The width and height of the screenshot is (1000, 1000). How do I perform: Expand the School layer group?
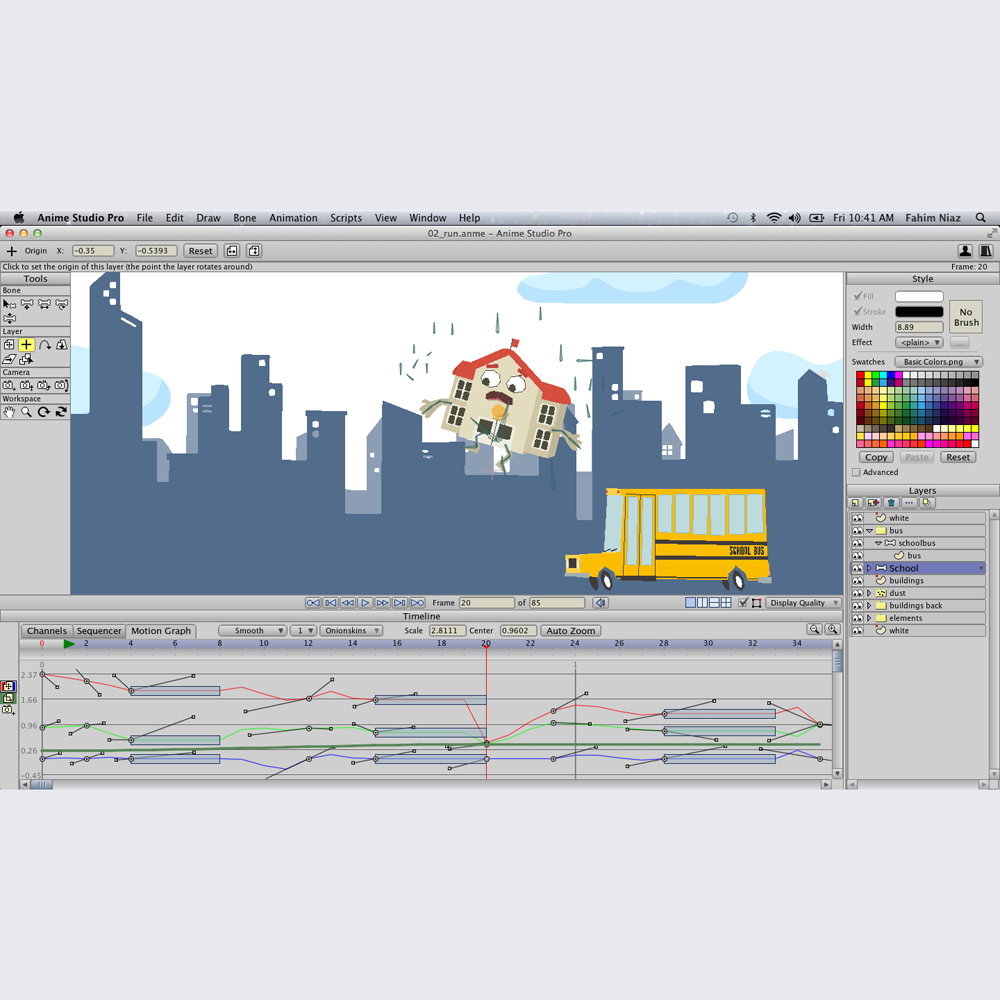tap(869, 568)
